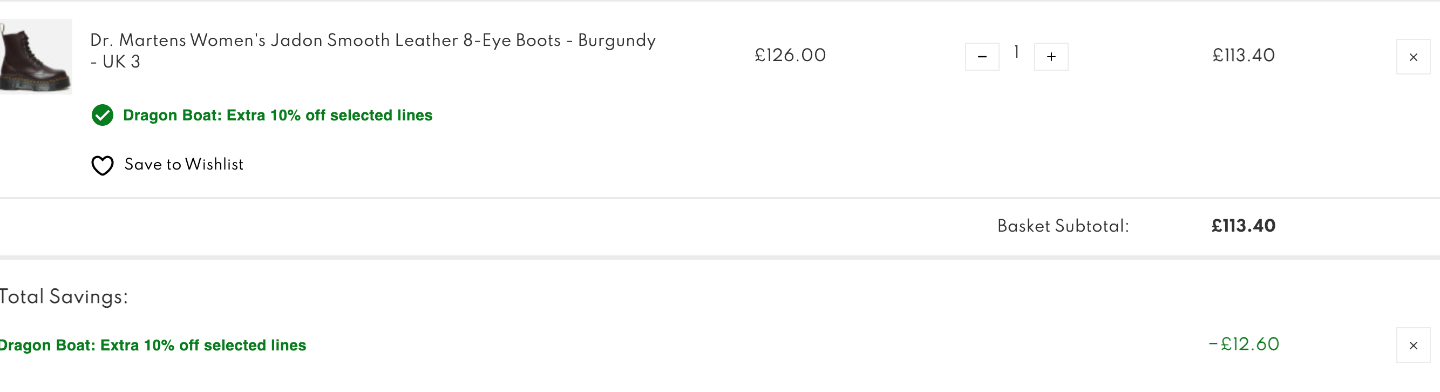Click the bold £113.40 basket subtotal amount

click(1244, 226)
